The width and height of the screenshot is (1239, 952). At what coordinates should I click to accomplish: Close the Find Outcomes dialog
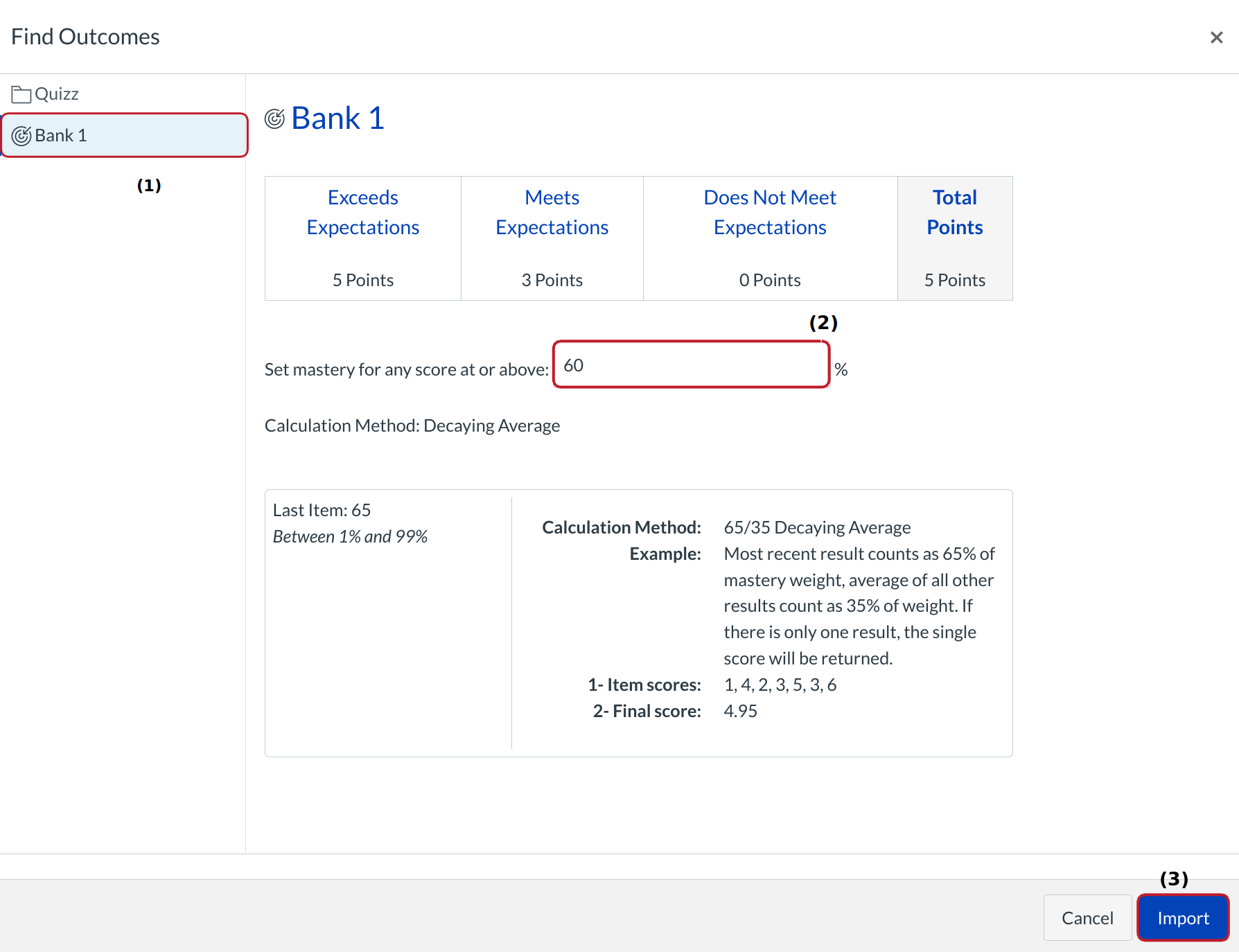(x=1216, y=37)
